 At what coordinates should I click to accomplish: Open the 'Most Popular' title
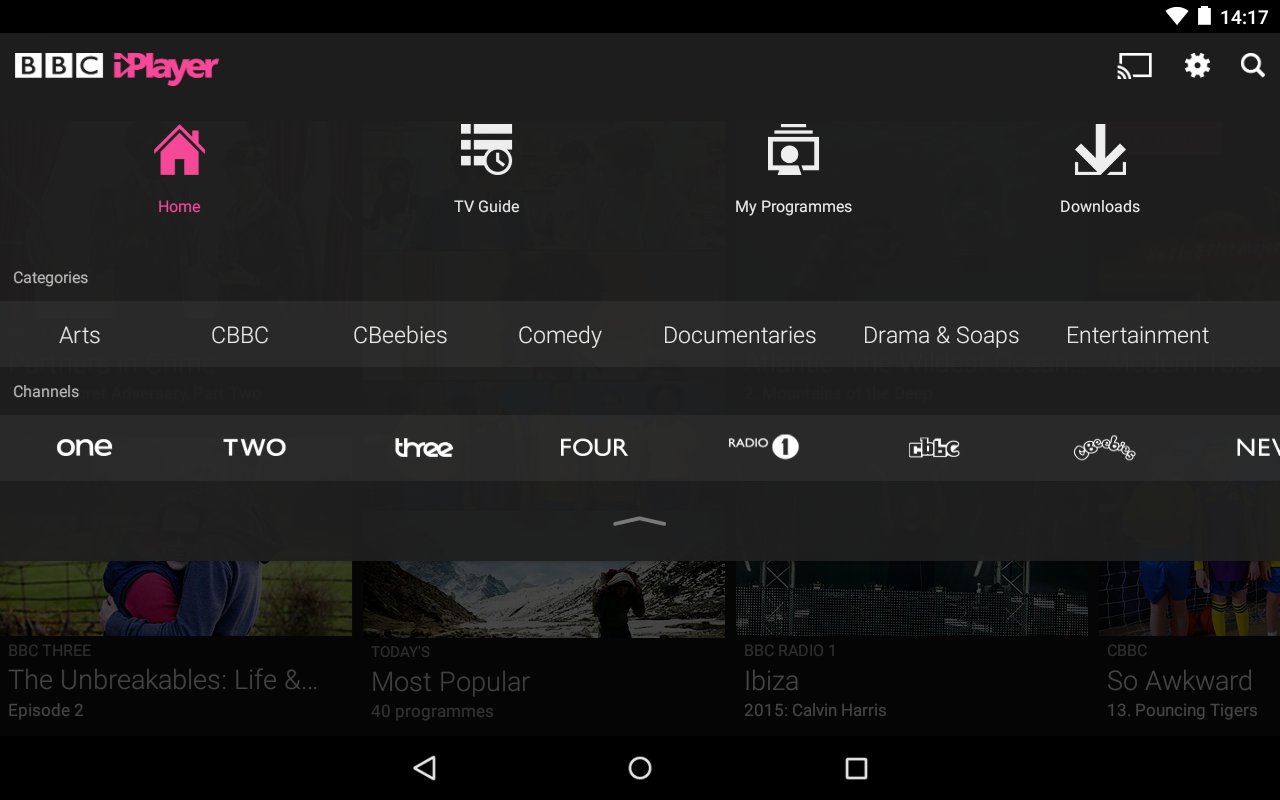[450, 682]
